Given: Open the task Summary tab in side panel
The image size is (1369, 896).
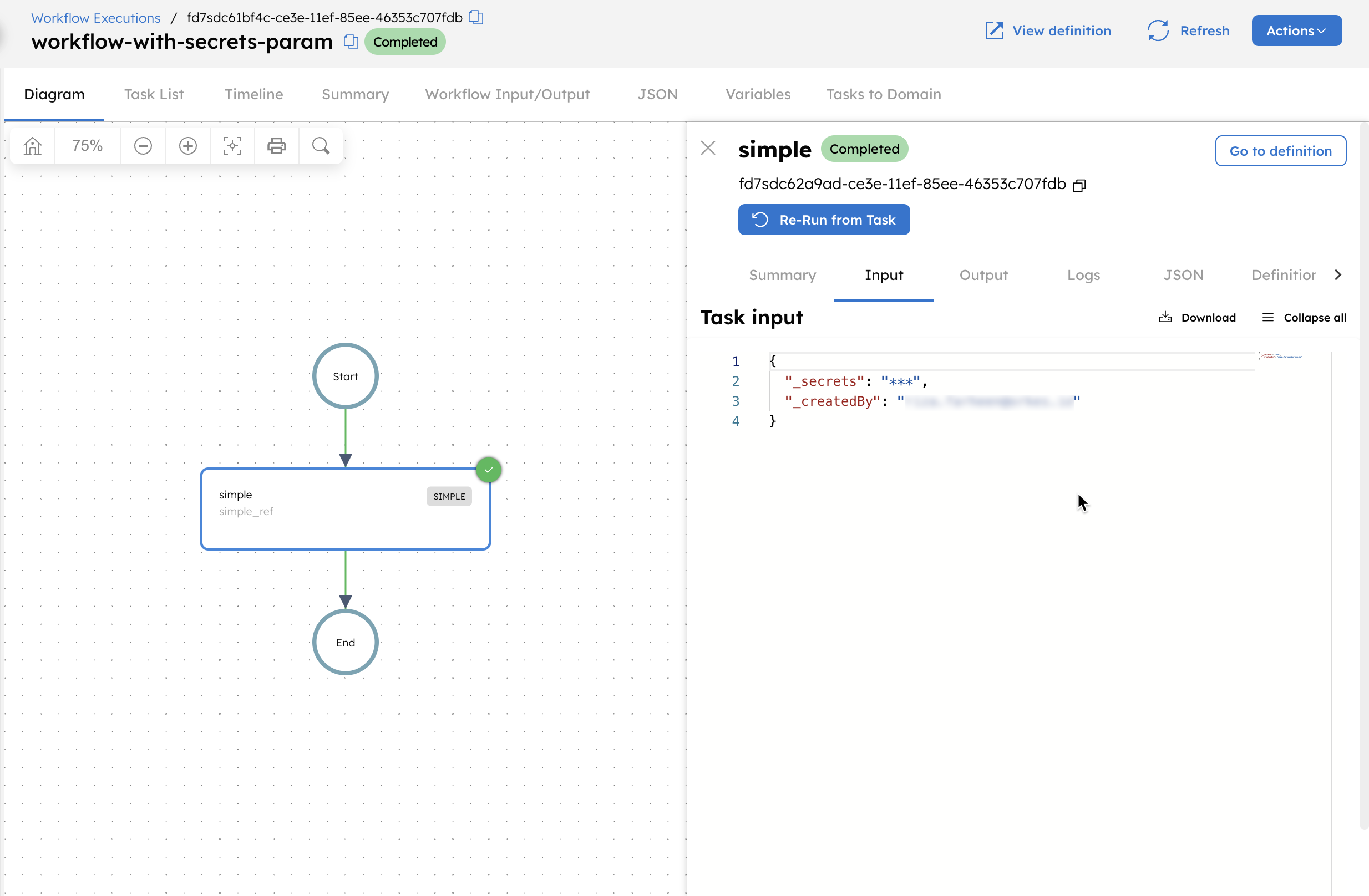Looking at the screenshot, I should pos(782,275).
